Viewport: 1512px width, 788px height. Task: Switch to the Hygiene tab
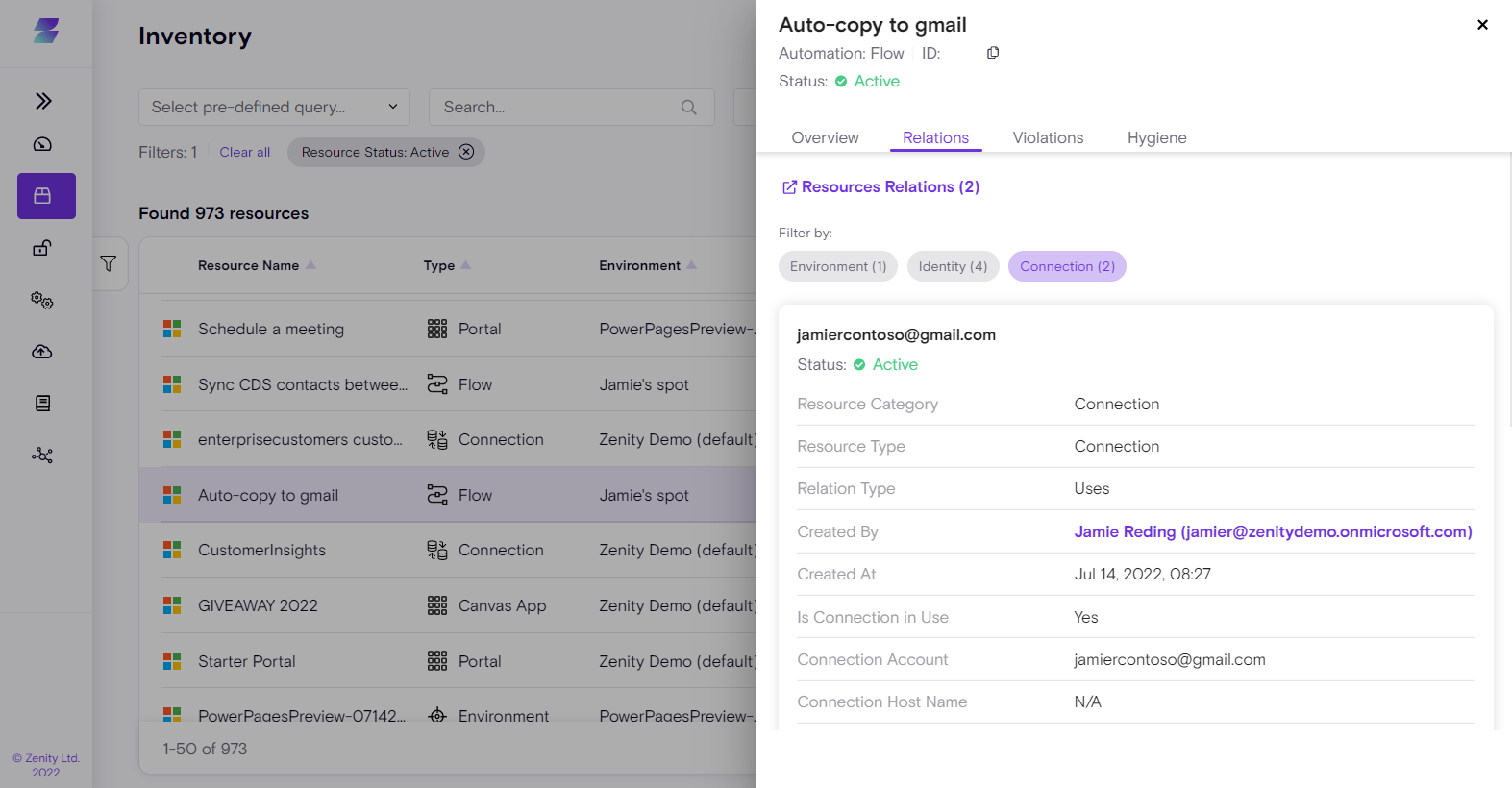point(1156,137)
